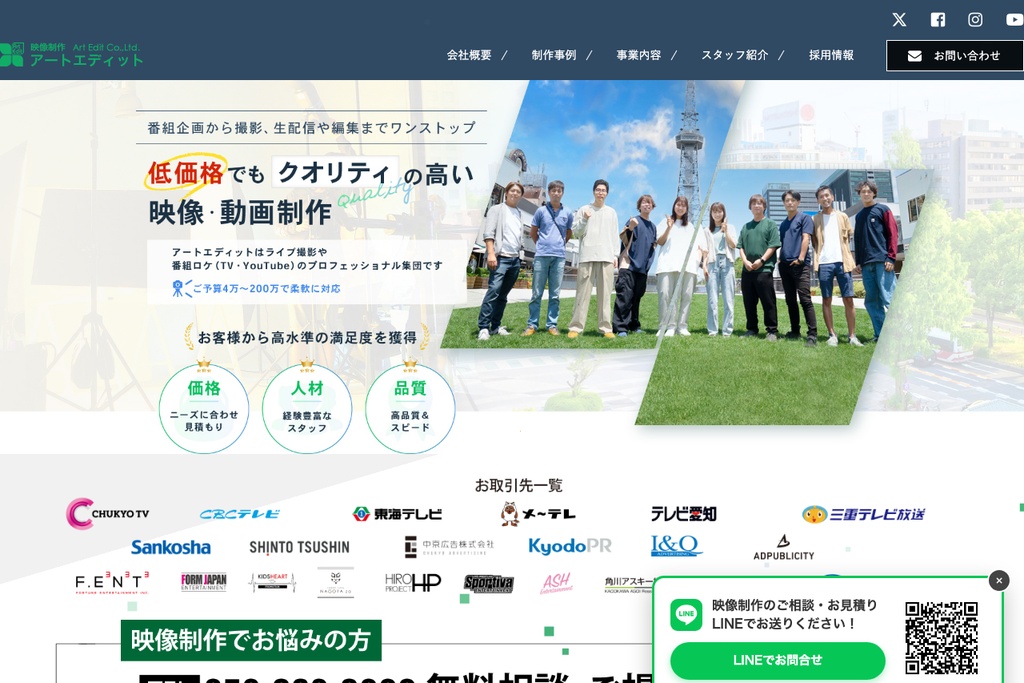Close the LINE inquiry popup
This screenshot has height=683, width=1024.
click(x=998, y=580)
